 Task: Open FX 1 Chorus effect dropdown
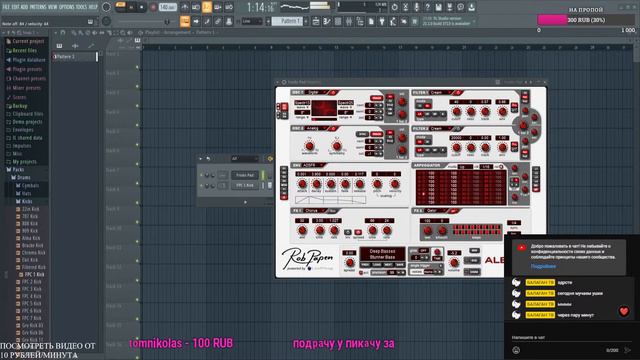tap(315, 211)
